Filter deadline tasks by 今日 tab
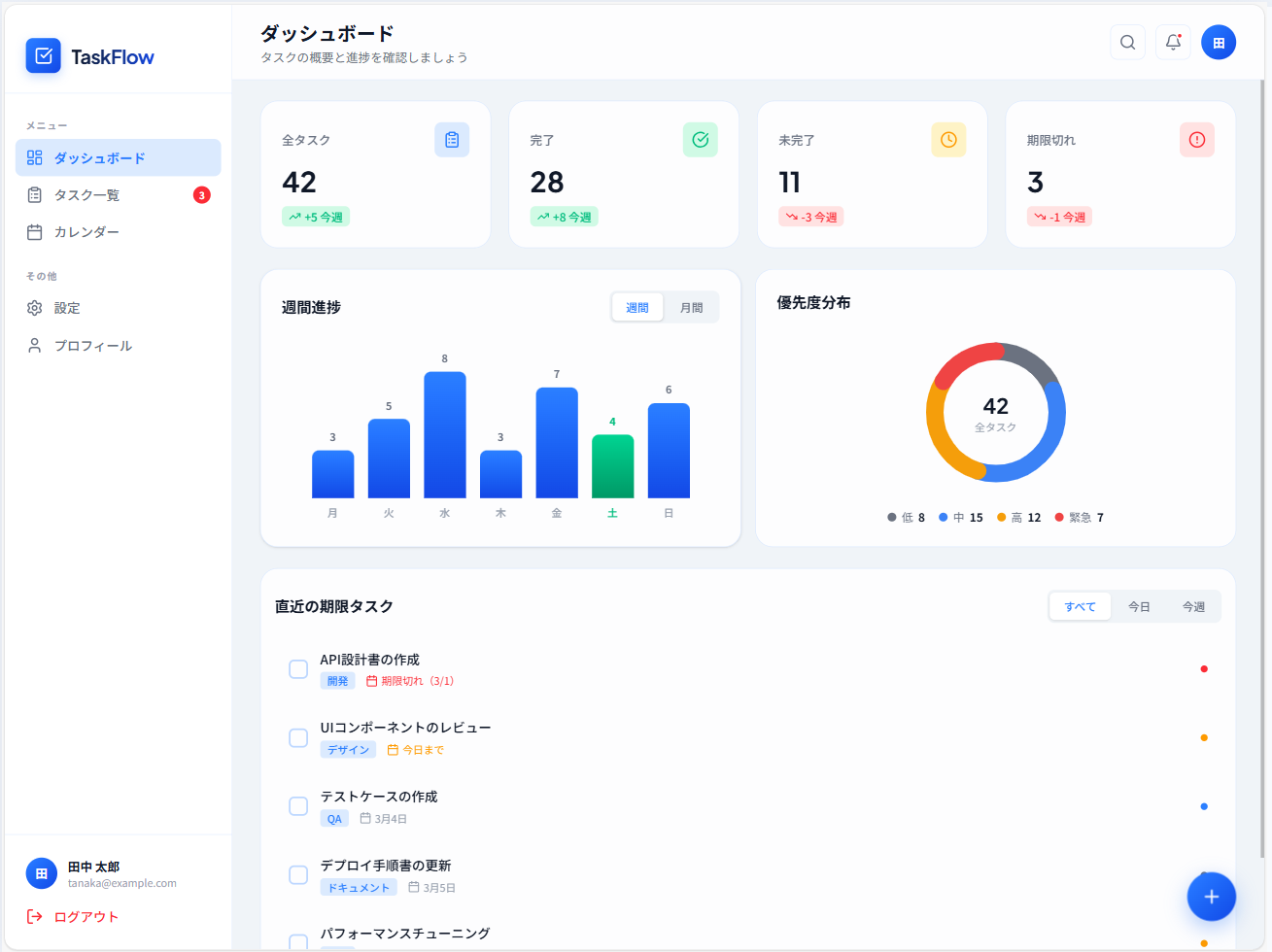This screenshot has width=1272, height=952. tap(1139, 607)
